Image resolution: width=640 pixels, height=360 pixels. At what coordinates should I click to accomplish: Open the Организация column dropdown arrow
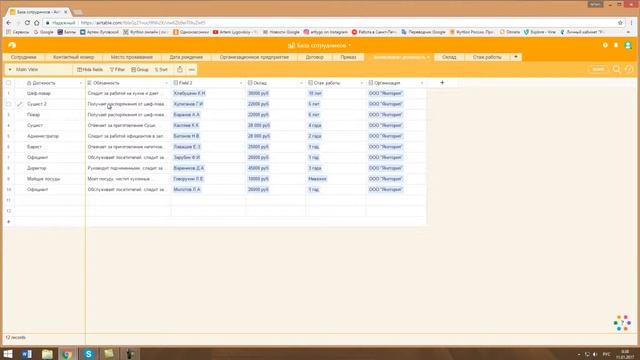click(x=422, y=83)
